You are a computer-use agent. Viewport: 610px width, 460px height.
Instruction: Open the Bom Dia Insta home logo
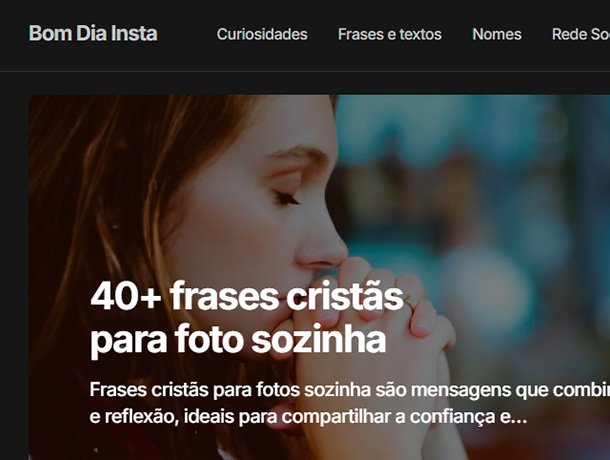tap(93, 33)
